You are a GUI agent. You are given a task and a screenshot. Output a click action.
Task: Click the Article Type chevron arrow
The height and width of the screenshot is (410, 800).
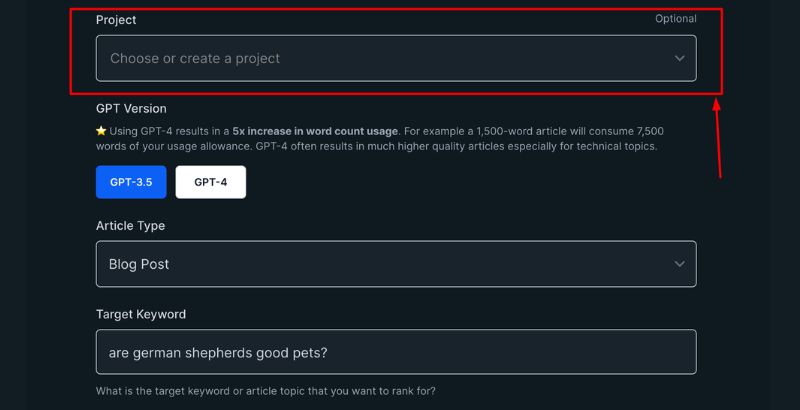(679, 264)
